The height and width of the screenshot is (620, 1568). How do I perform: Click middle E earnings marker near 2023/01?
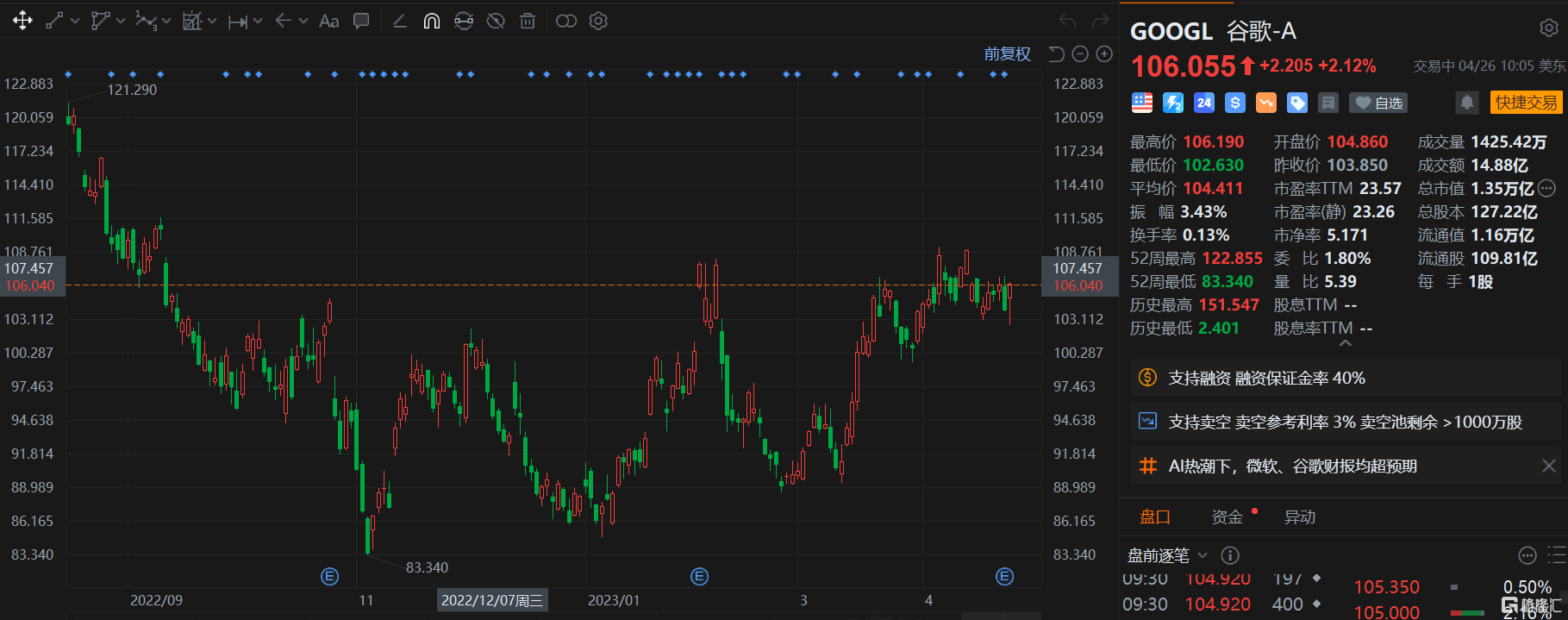(699, 577)
